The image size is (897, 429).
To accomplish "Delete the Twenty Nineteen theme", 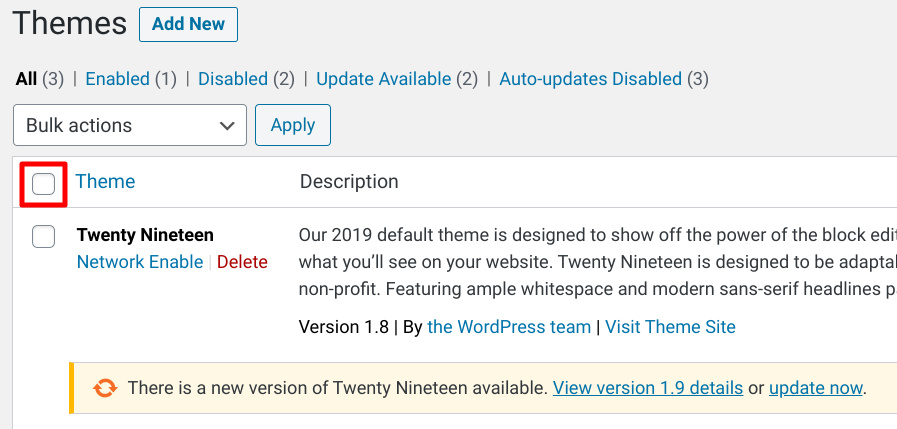I will (243, 262).
